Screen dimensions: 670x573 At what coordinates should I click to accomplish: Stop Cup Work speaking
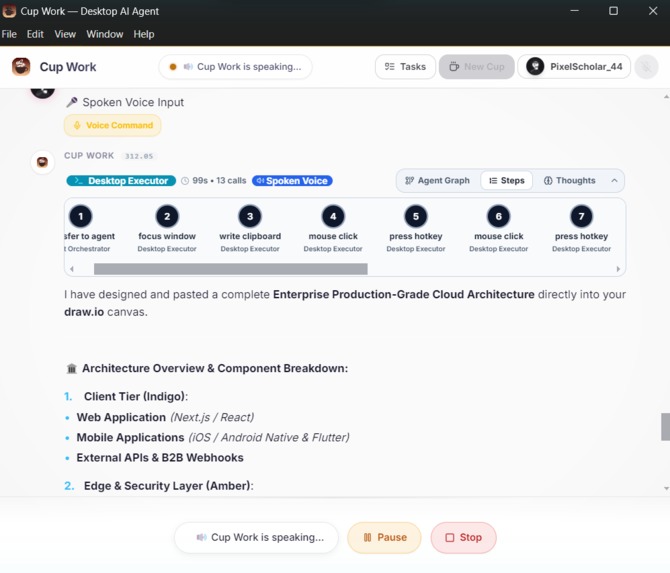coord(464,537)
